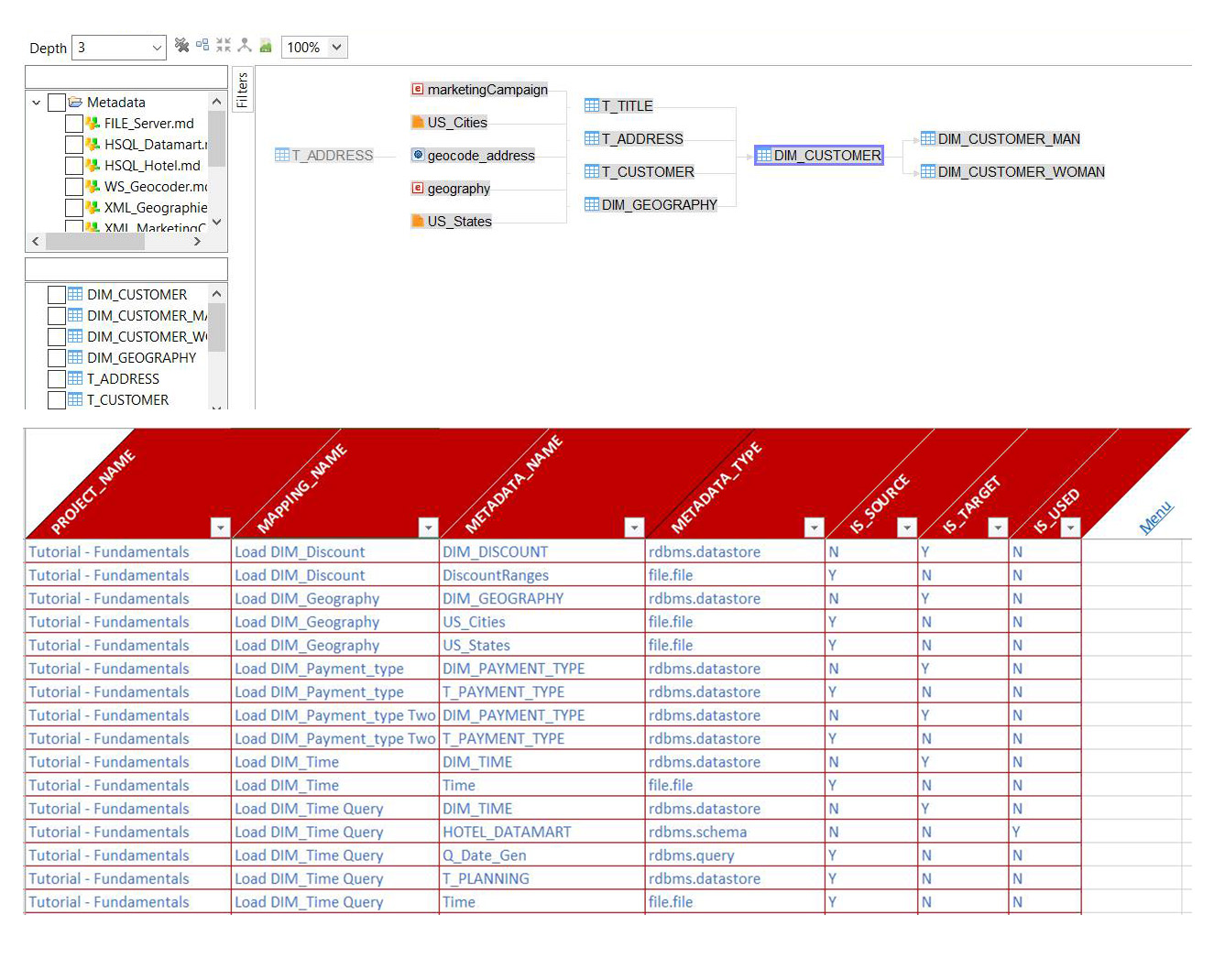Select the geography element node icon
The width and height of the screenshot is (1214, 980).
coord(418,188)
